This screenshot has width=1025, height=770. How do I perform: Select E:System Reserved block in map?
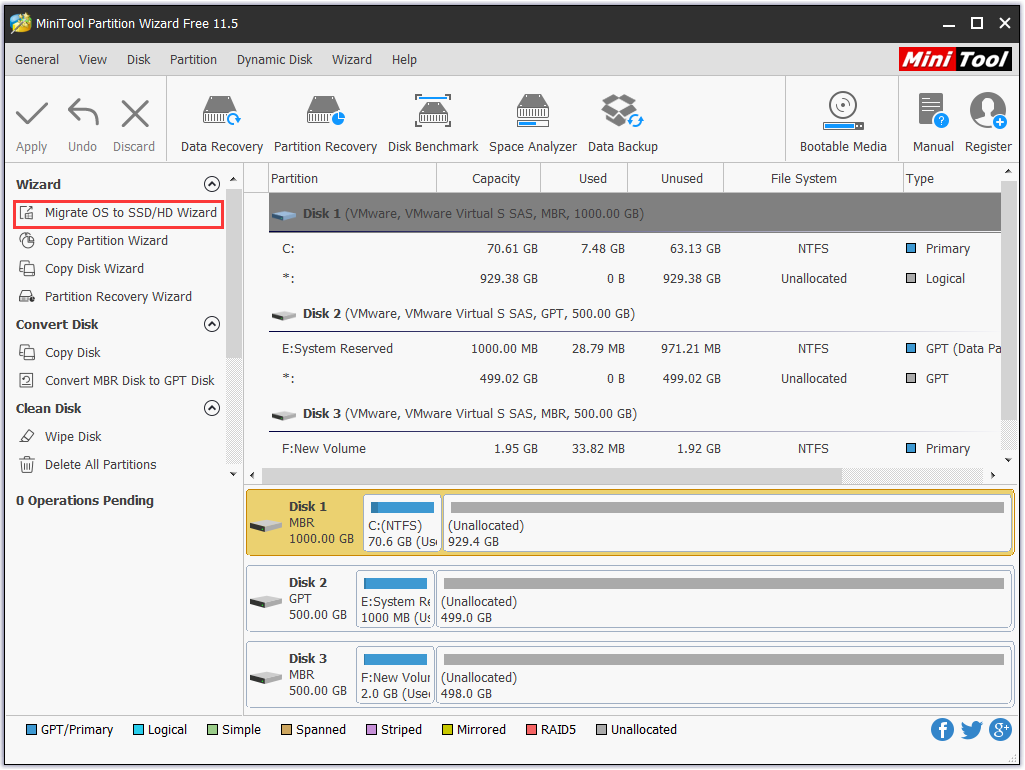395,599
